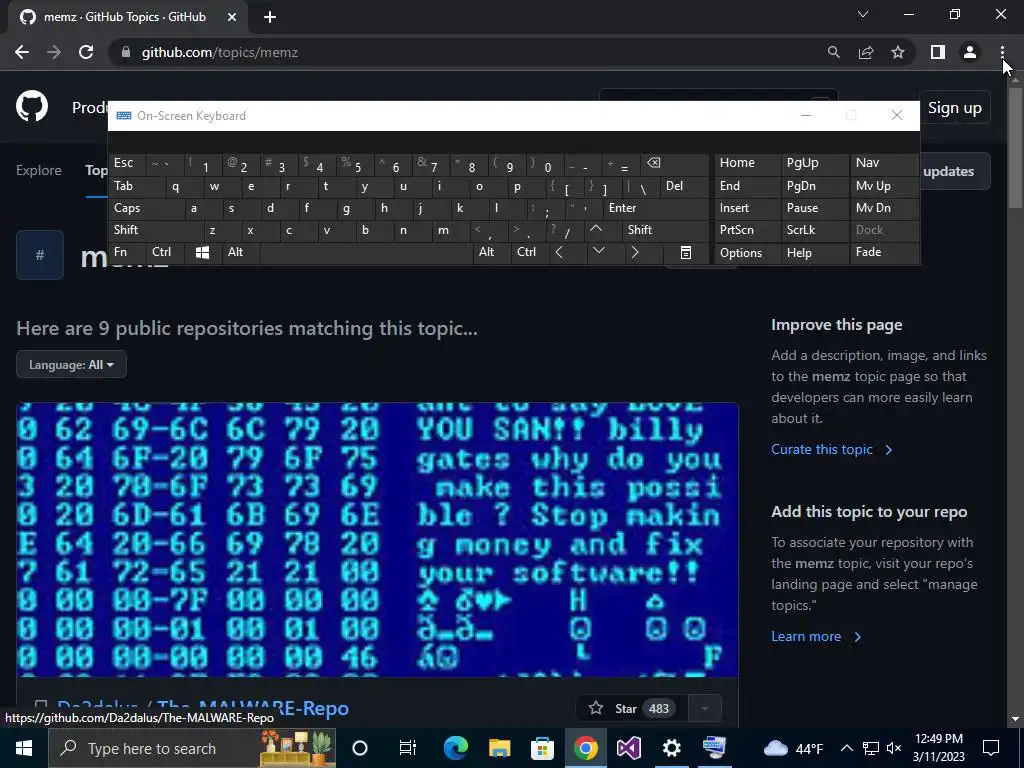The width and height of the screenshot is (1024, 768).
Task: Click the github.com/topics/memz address bar
Action: point(470,52)
